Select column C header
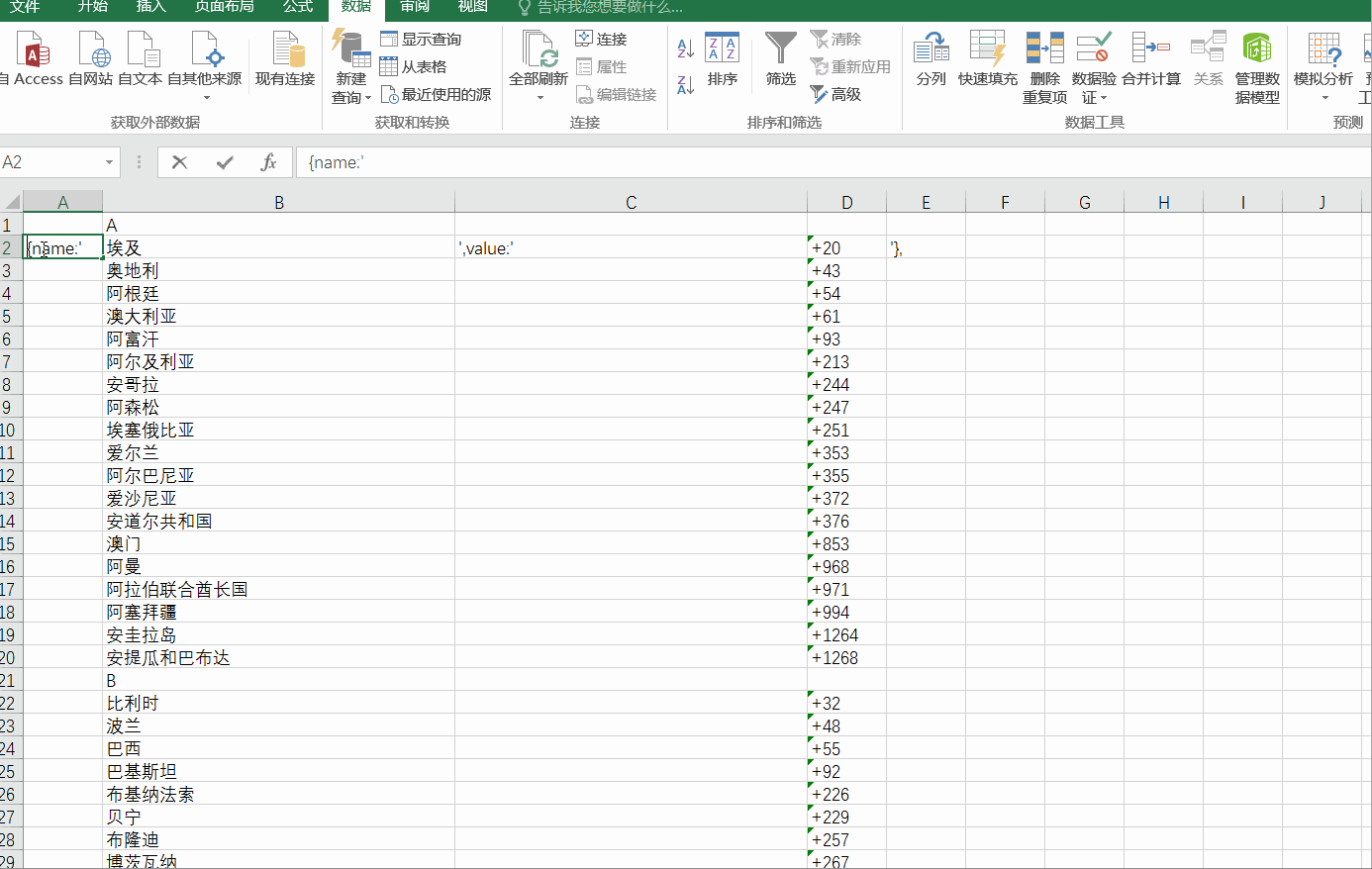This screenshot has height=869, width=1372. coord(632,202)
